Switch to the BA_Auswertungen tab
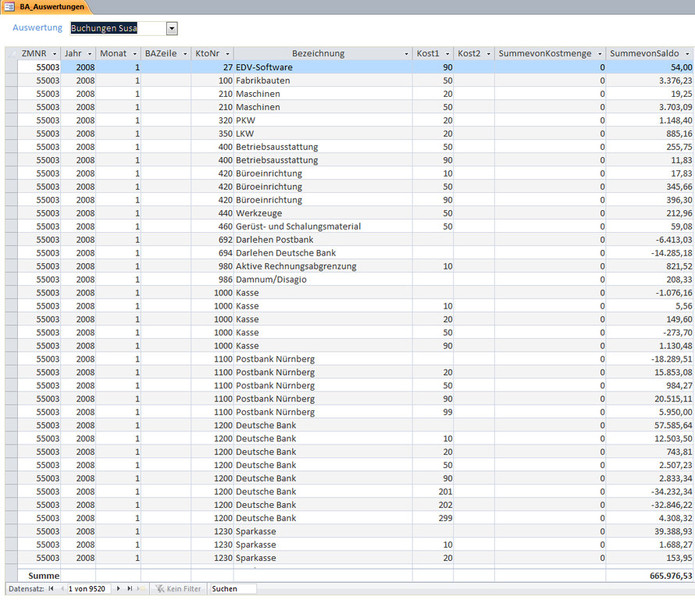Viewport: 695px width, 600px height. click(47, 7)
